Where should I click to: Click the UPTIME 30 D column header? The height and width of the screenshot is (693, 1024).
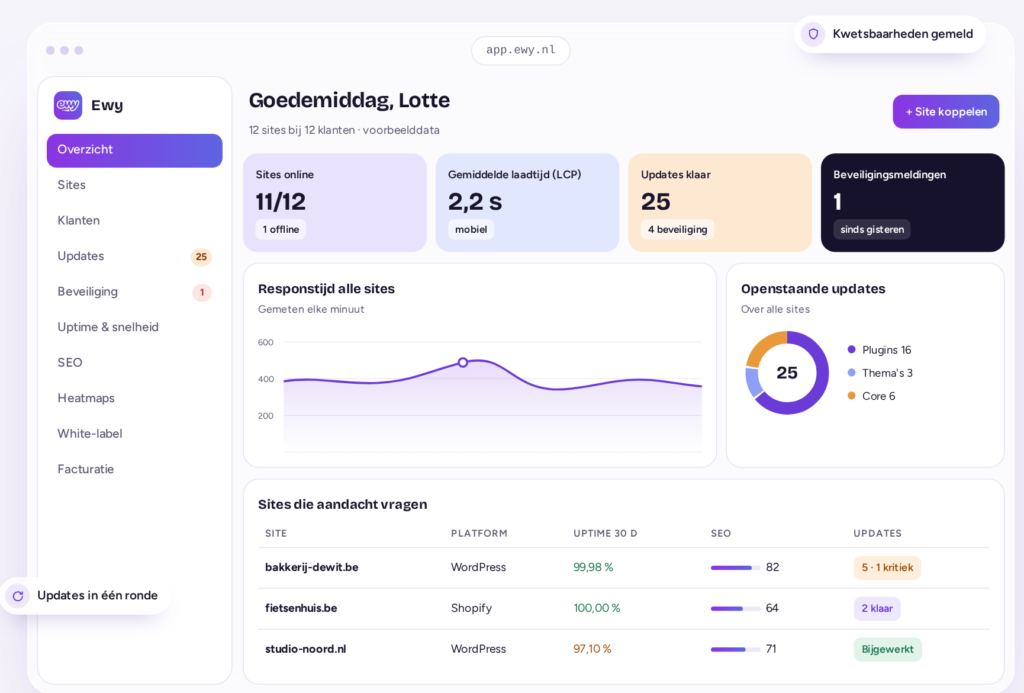[605, 534]
